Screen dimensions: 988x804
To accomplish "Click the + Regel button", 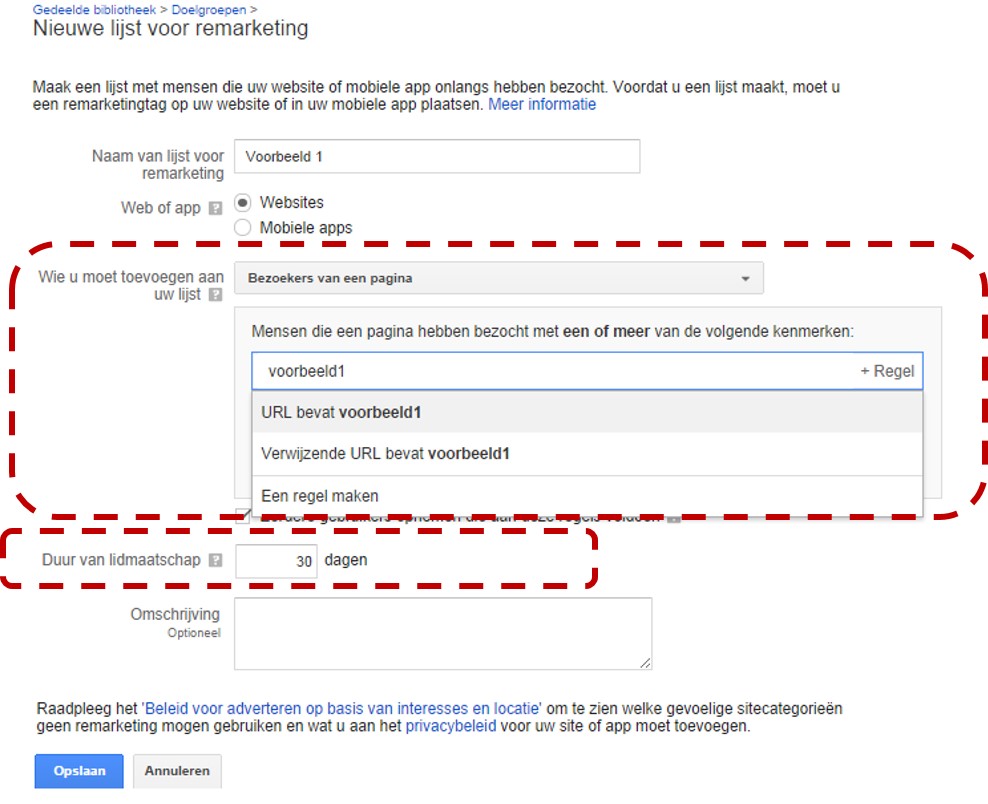I will 887,370.
